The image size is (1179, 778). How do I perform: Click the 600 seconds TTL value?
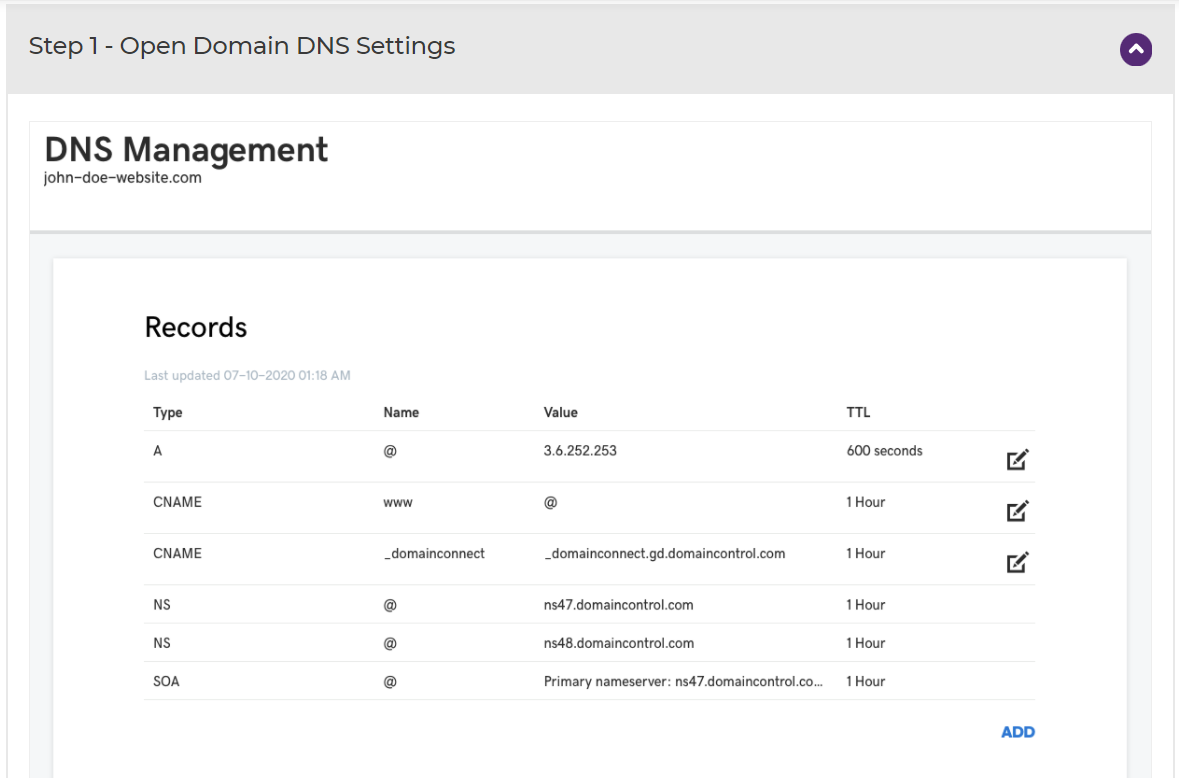tap(884, 451)
